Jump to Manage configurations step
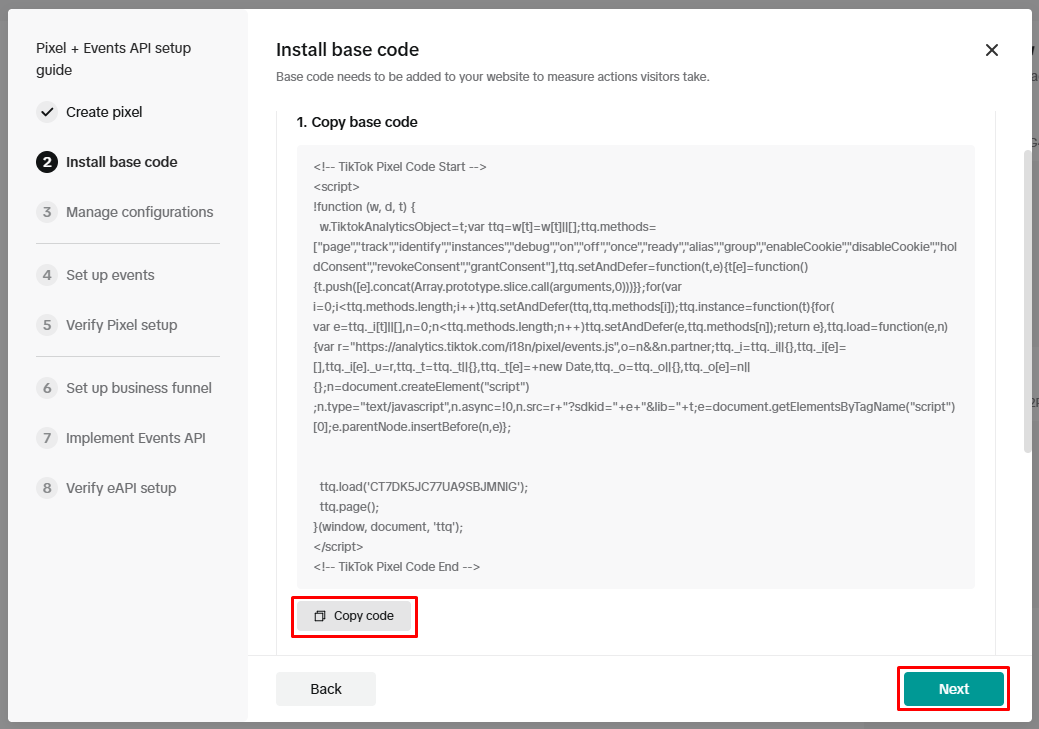The width and height of the screenshot is (1039, 729). 139,212
